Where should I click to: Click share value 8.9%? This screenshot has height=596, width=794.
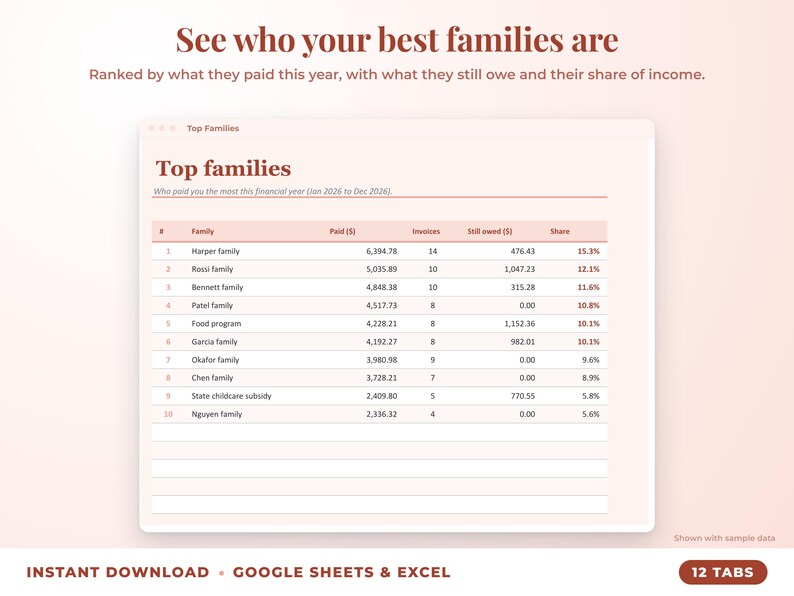(x=590, y=378)
